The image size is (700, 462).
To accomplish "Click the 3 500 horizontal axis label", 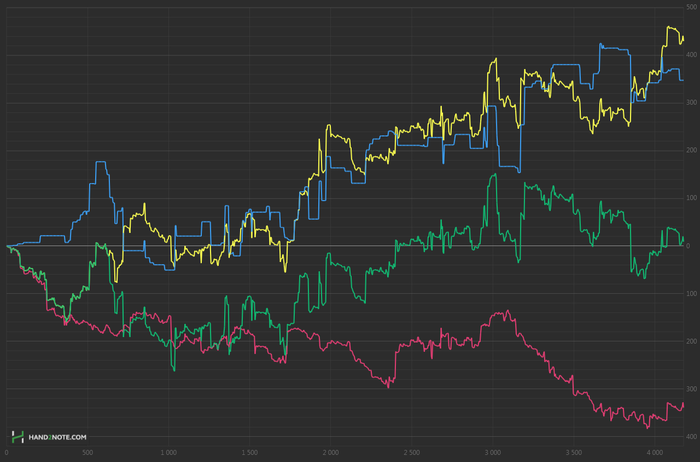I will click(x=574, y=452).
